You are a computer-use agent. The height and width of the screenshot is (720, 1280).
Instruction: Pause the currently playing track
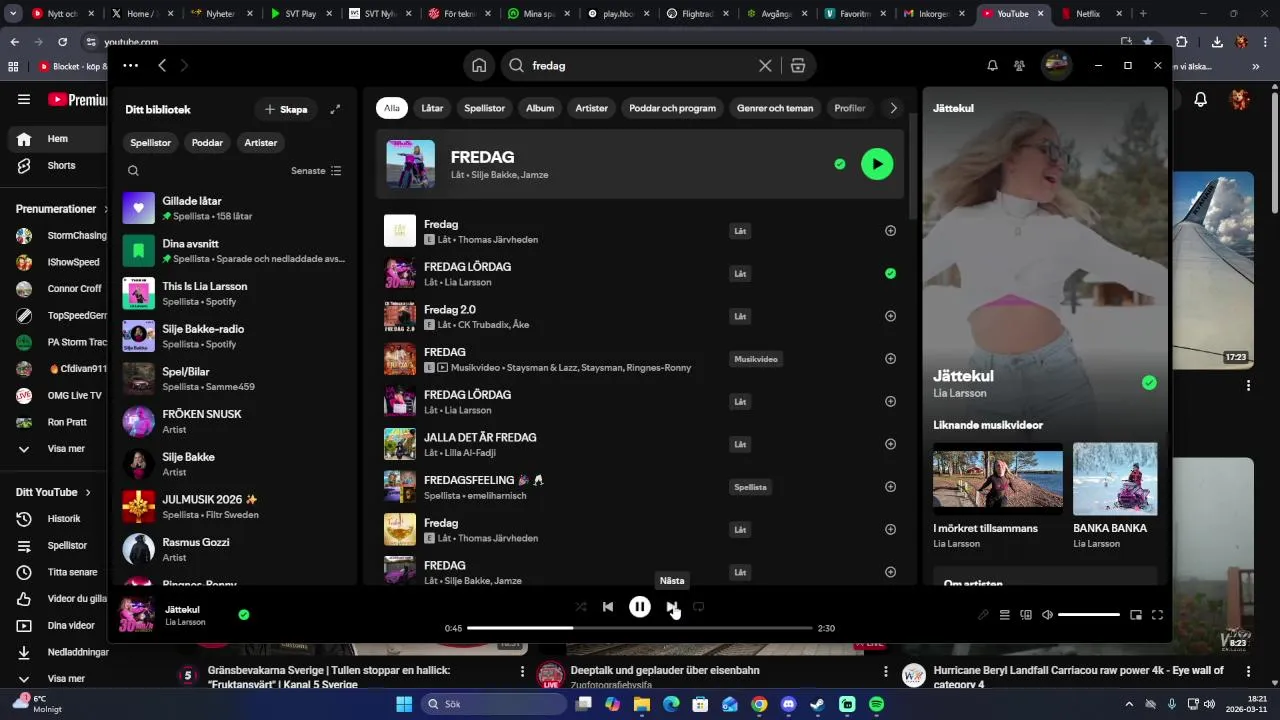640,606
